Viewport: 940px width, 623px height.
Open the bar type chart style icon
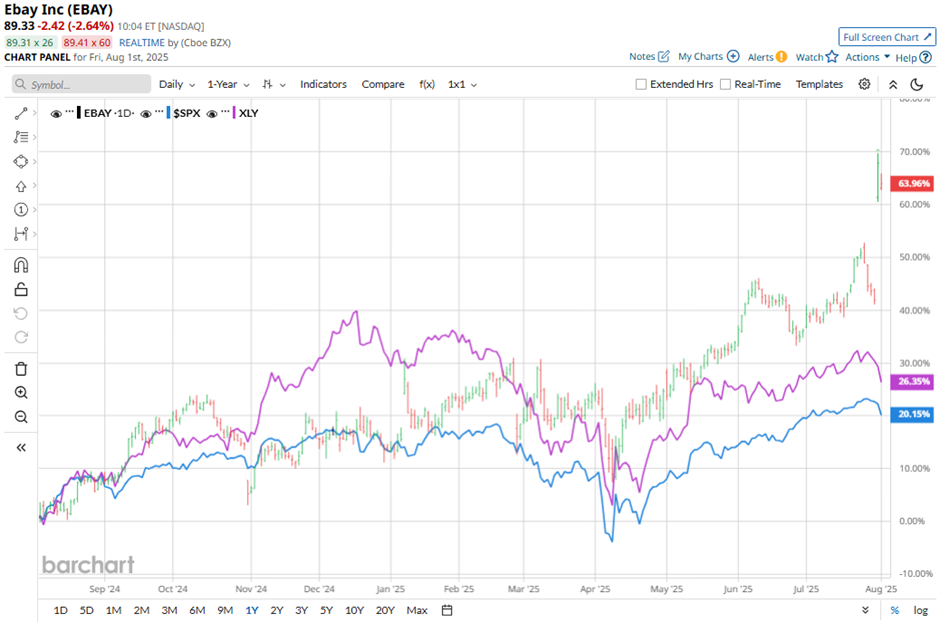(267, 85)
